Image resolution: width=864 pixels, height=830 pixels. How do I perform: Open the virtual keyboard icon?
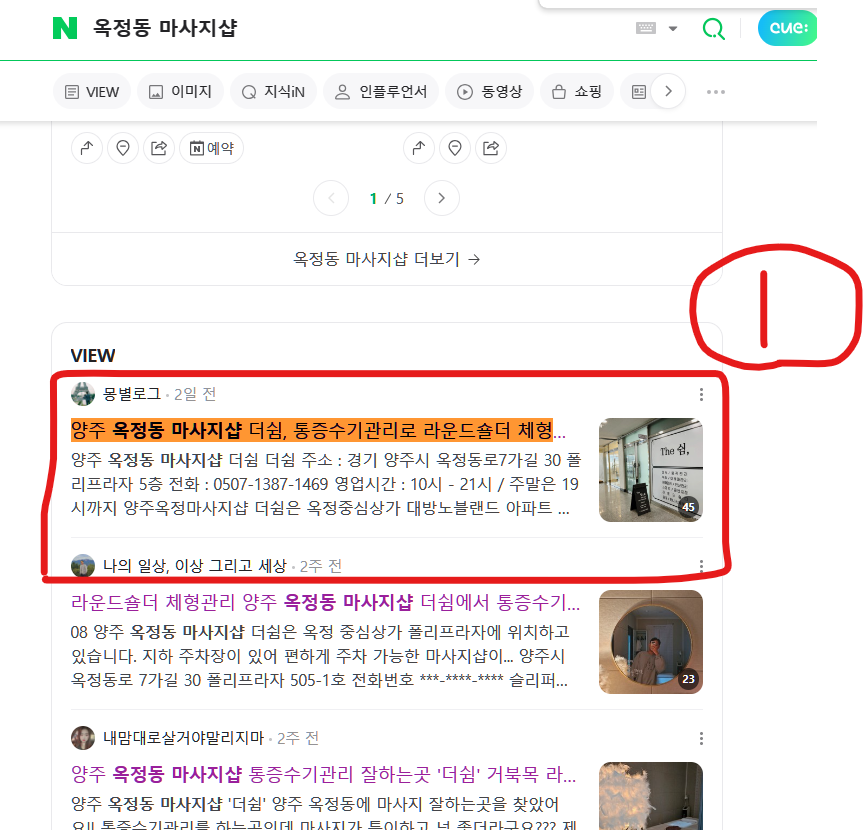tap(646, 28)
